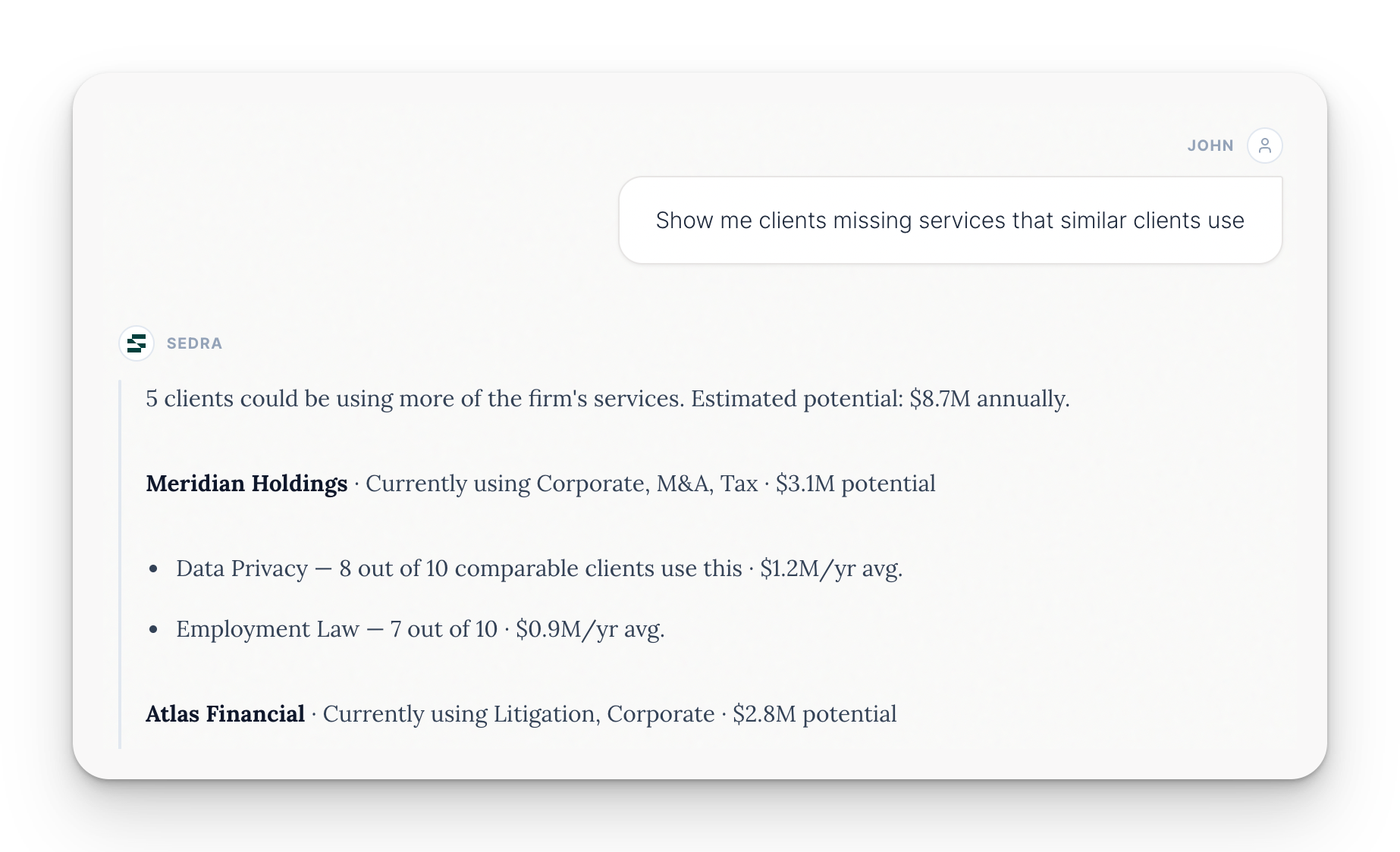The width and height of the screenshot is (1400, 852).
Task: Select the $8.7M annual potential summary line
Action: [606, 399]
